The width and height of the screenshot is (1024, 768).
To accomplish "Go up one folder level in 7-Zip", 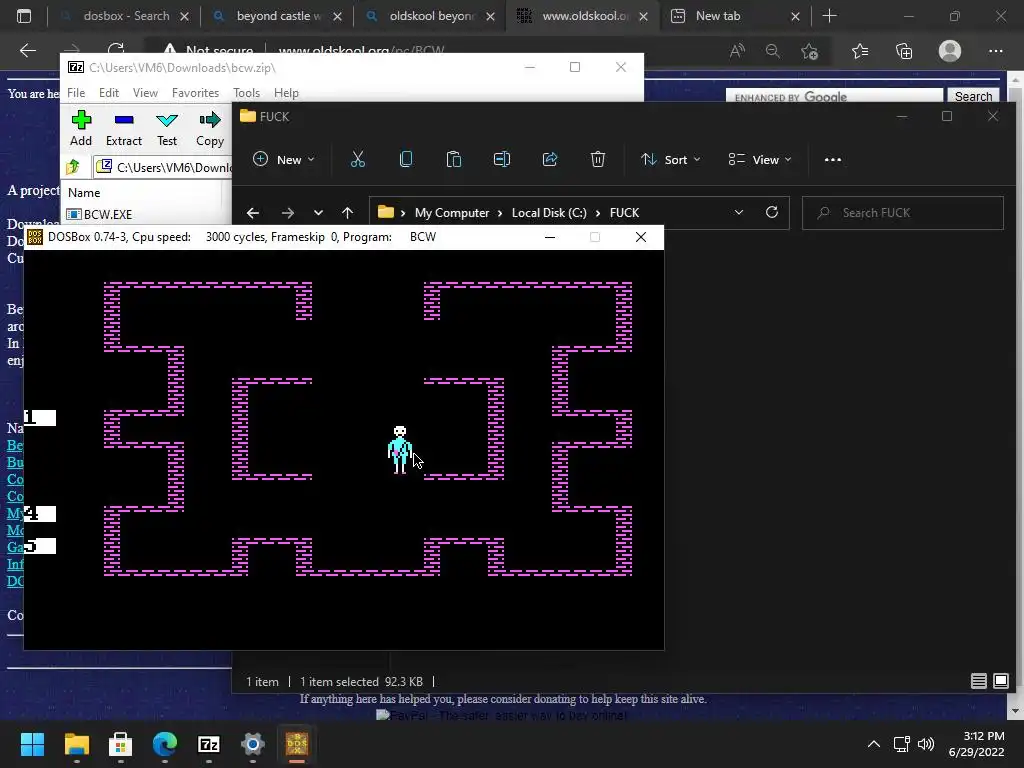I will click(x=72, y=167).
